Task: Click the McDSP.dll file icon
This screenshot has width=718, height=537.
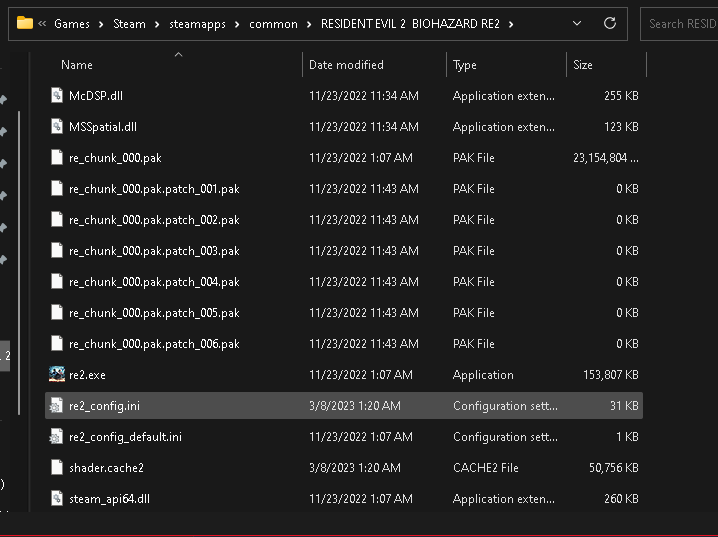Action: [57, 96]
